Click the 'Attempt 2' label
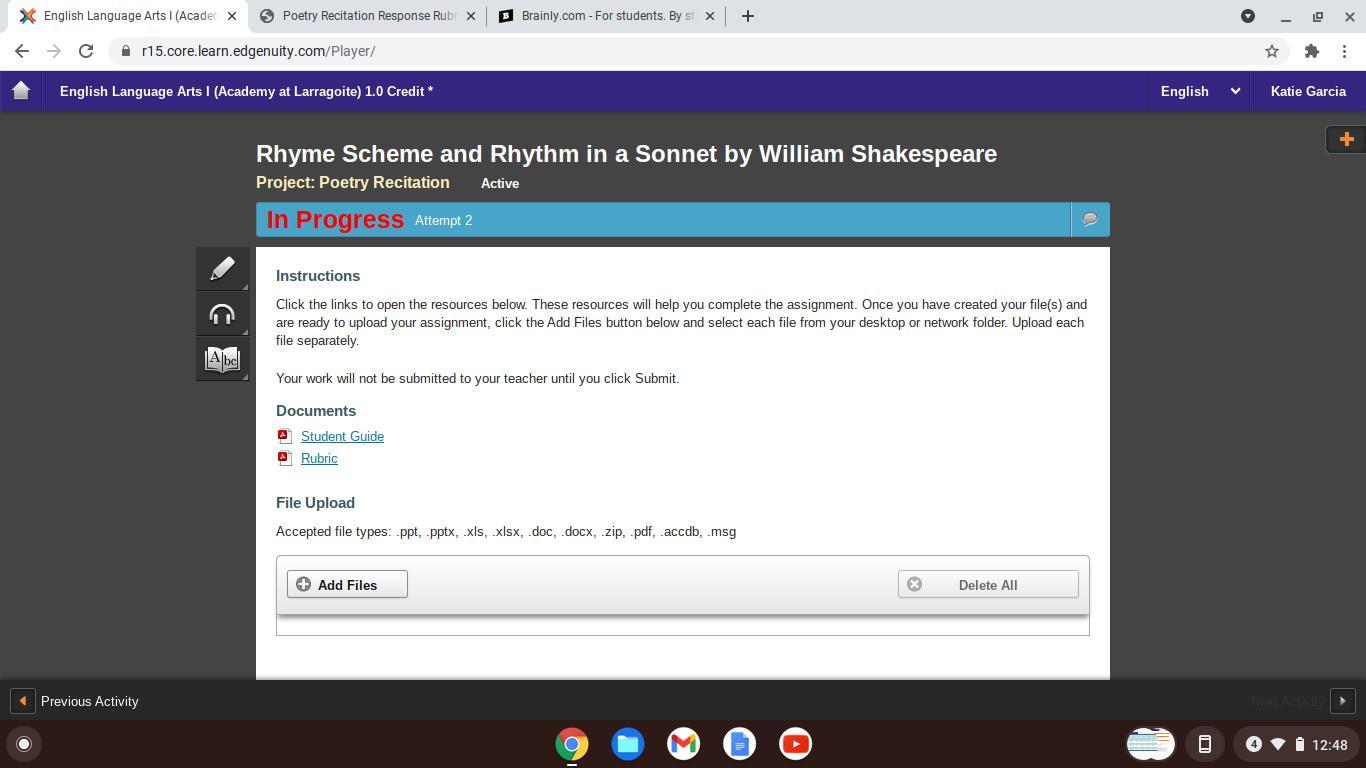This screenshot has width=1366, height=768. 443,220
